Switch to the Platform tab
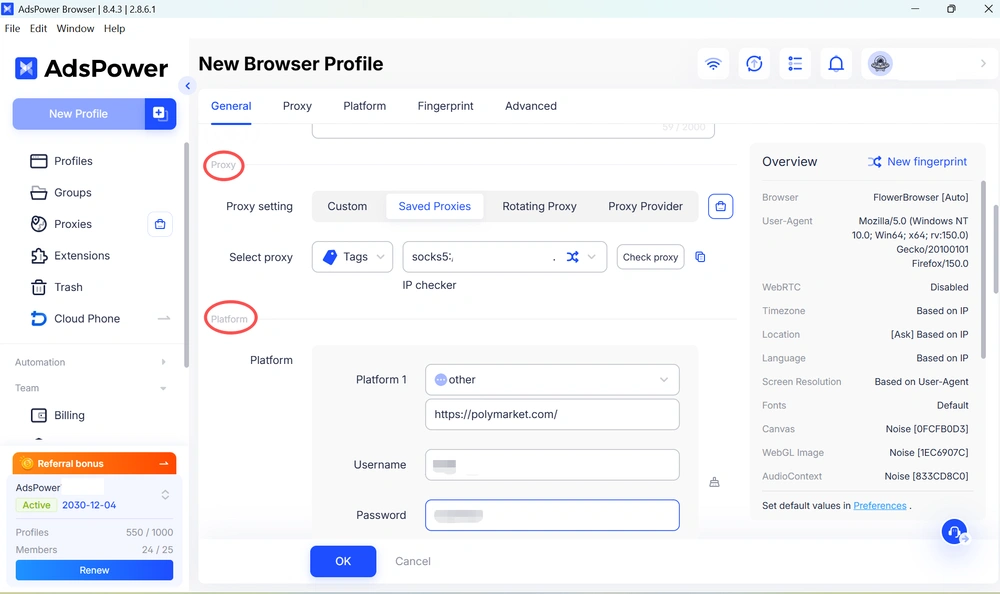 click(x=364, y=106)
